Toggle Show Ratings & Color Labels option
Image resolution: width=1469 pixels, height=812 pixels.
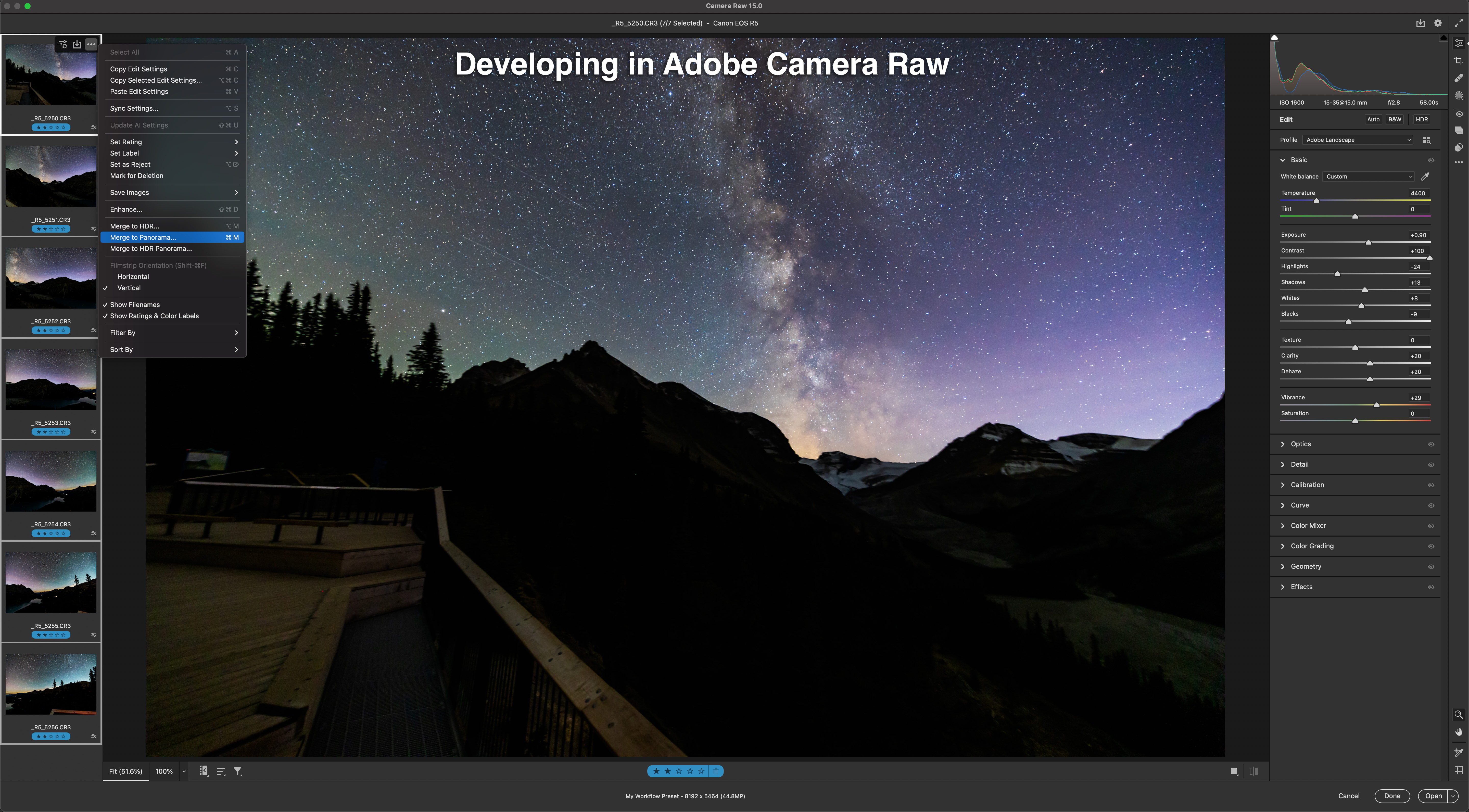(x=154, y=316)
